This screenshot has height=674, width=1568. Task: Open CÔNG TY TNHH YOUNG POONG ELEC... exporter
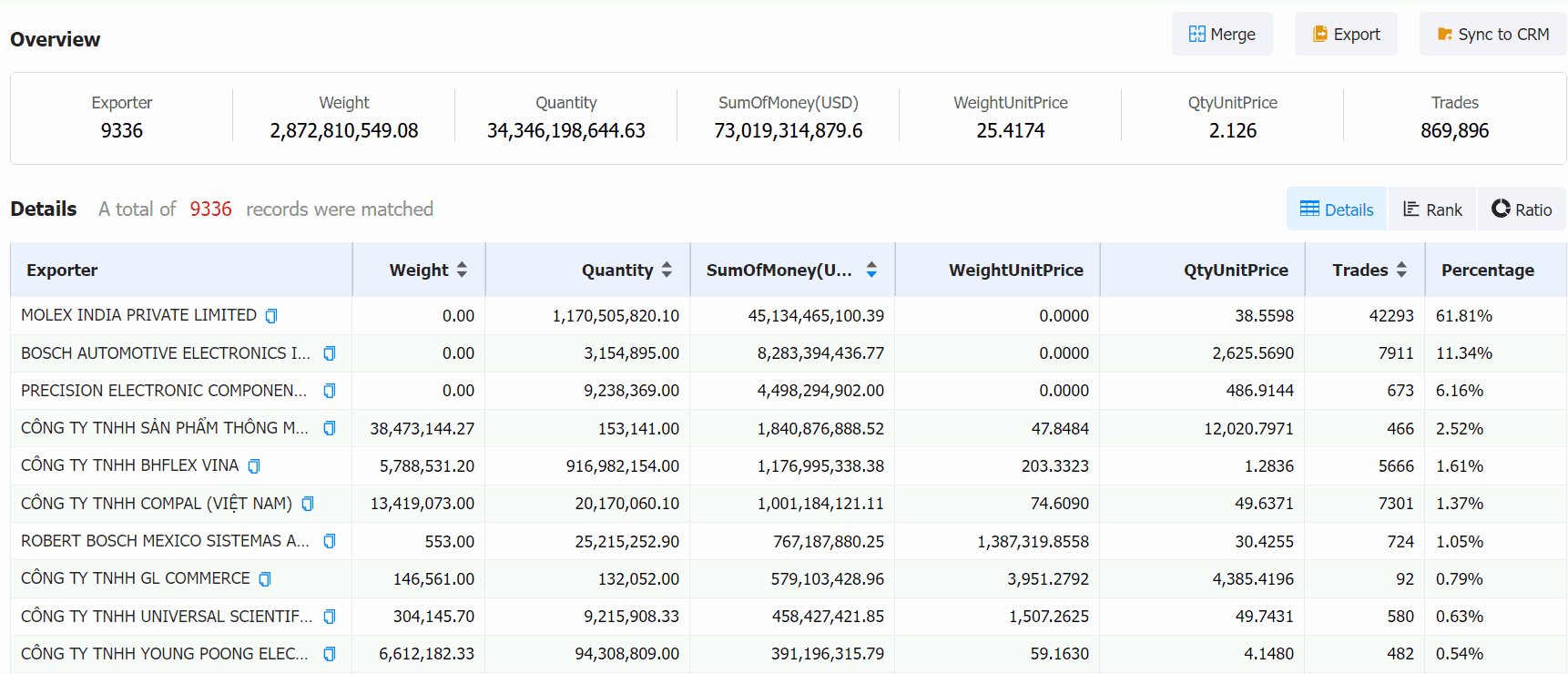[x=165, y=654]
